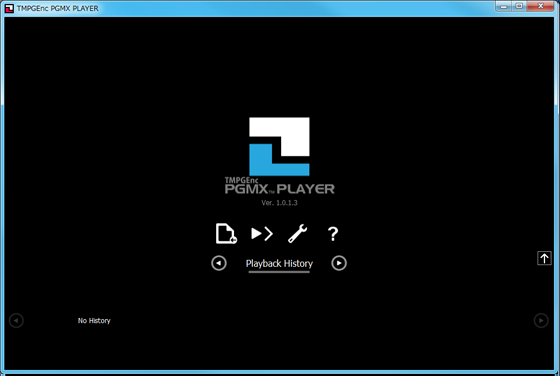Close the TMPGEnc PGMX PLAYER window
This screenshot has width=560, height=376.
click(541, 6)
